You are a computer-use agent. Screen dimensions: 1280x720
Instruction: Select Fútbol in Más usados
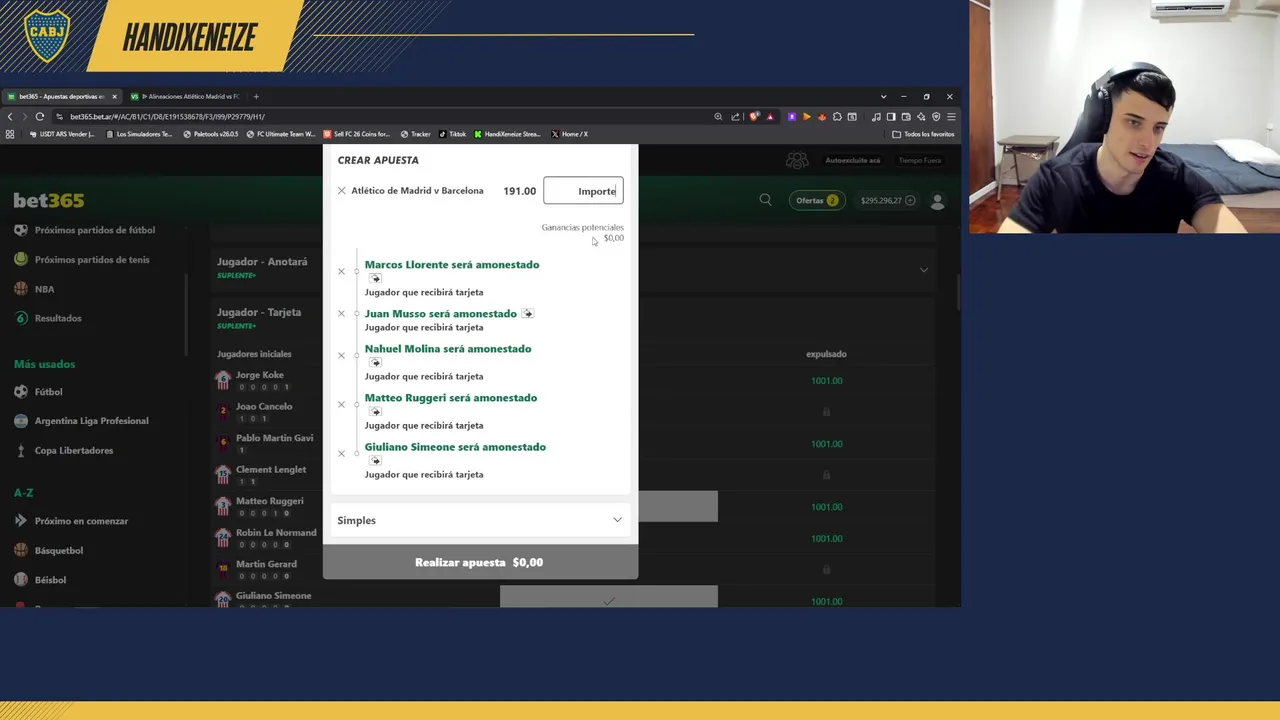point(48,392)
